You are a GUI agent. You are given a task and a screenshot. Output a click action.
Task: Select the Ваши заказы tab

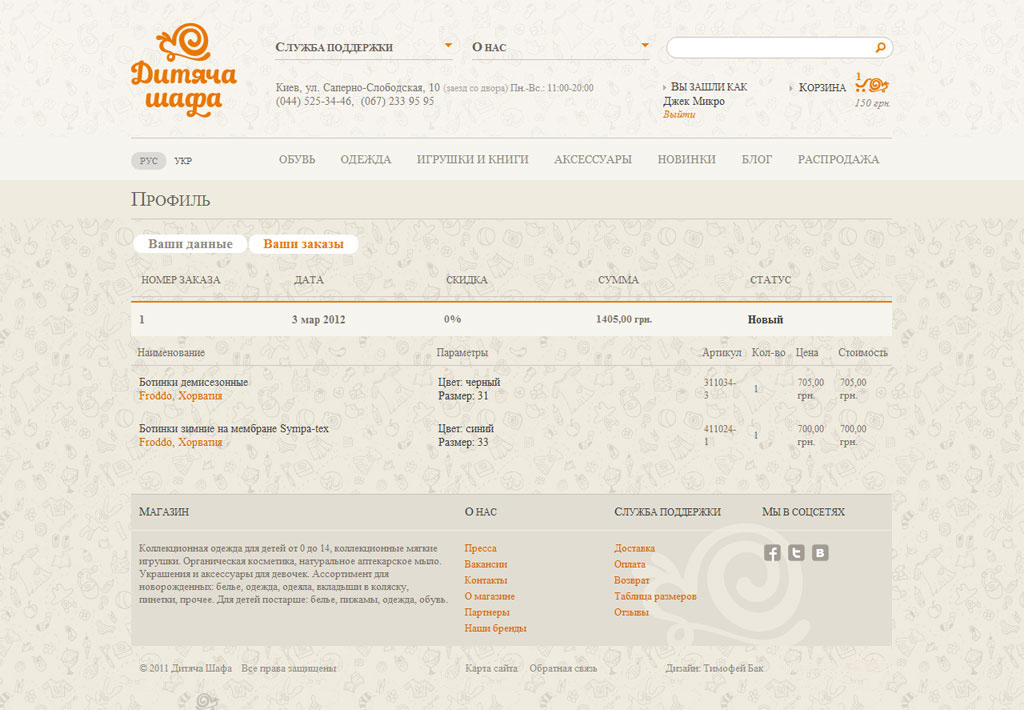click(304, 244)
